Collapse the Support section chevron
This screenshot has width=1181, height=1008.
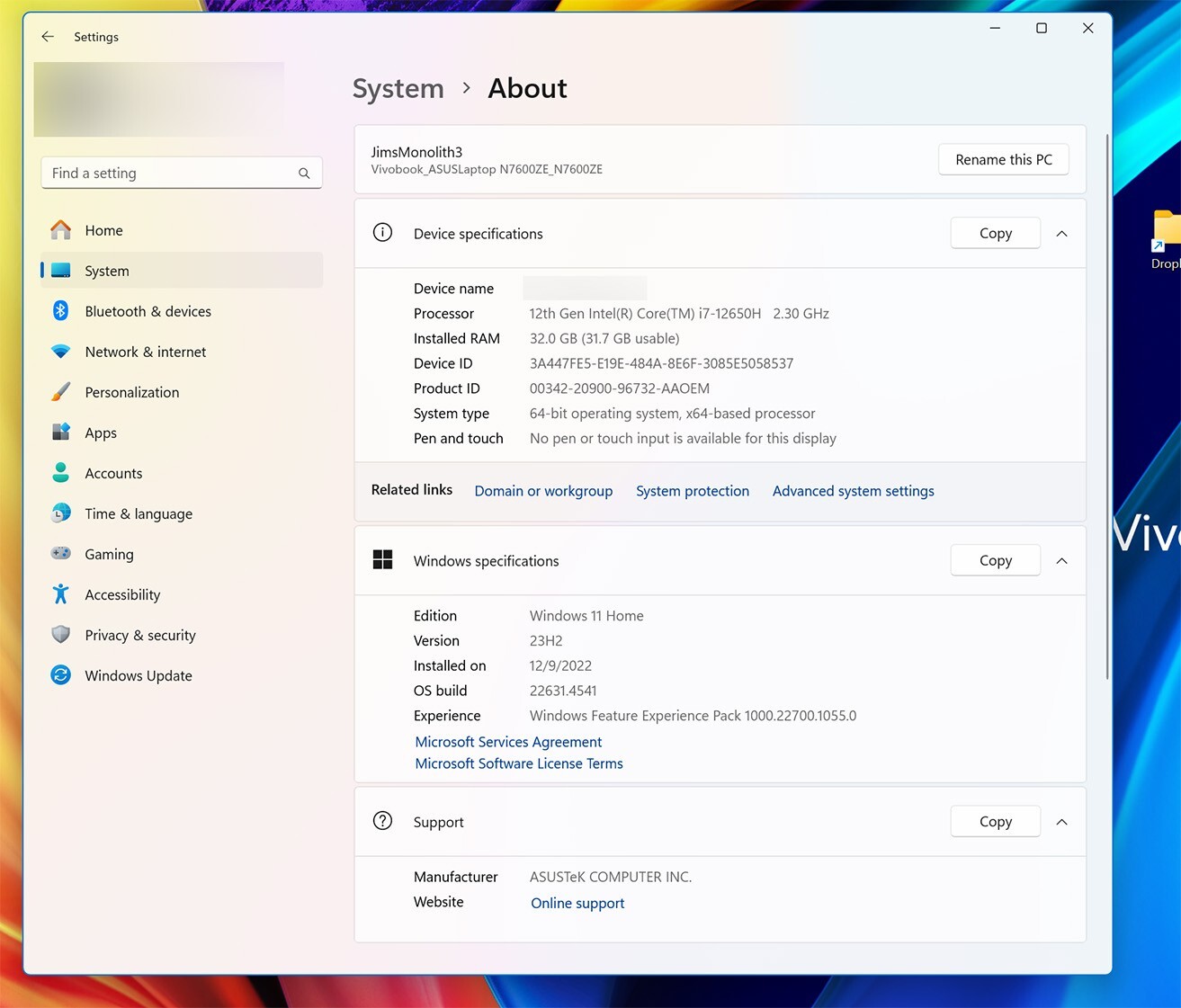tap(1061, 822)
